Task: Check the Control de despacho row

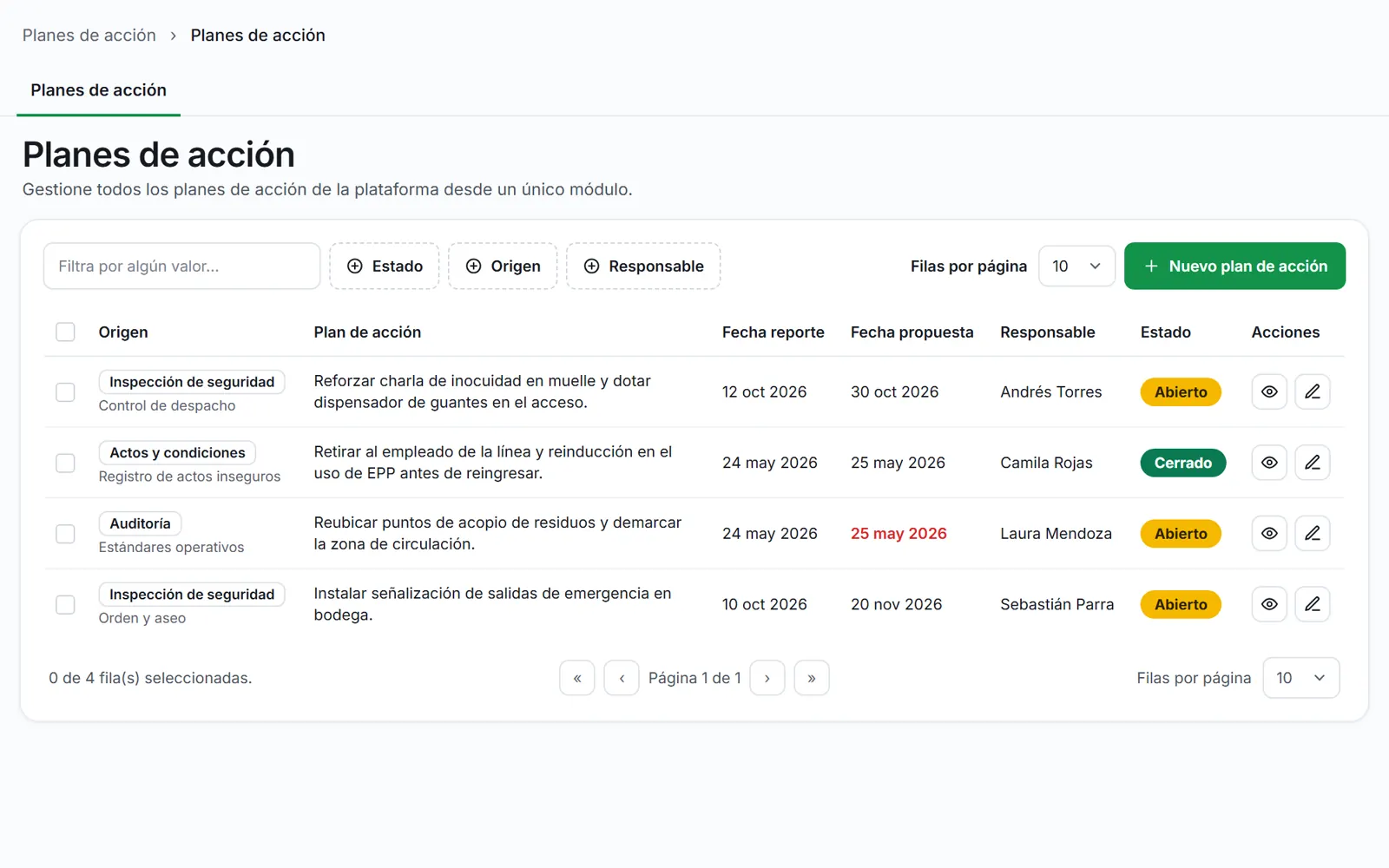Action: point(65,392)
